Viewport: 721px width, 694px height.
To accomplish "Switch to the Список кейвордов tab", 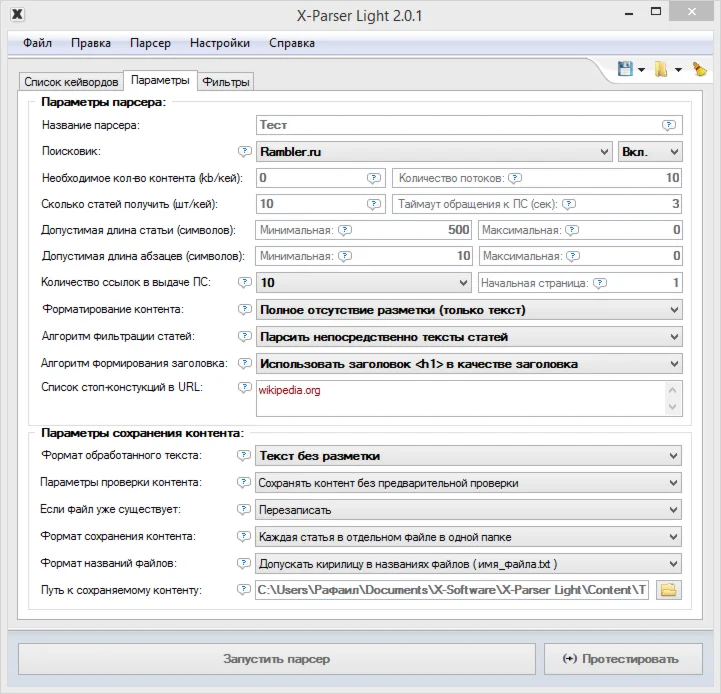I will [70, 82].
